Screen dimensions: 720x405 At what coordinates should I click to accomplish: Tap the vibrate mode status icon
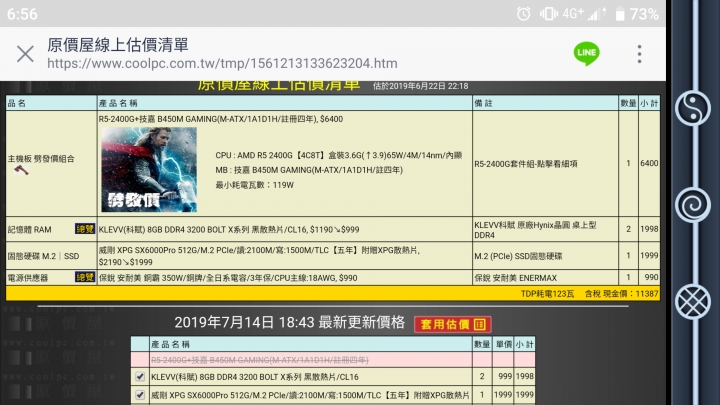click(549, 14)
